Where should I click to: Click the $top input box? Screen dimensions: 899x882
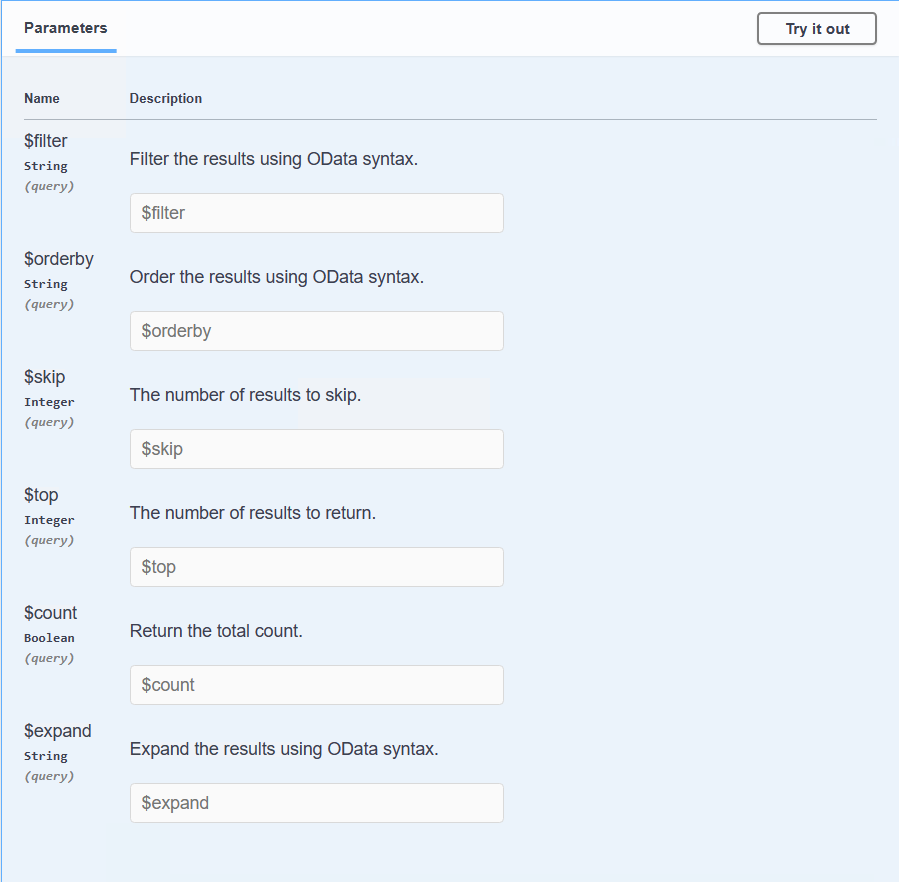click(x=316, y=567)
